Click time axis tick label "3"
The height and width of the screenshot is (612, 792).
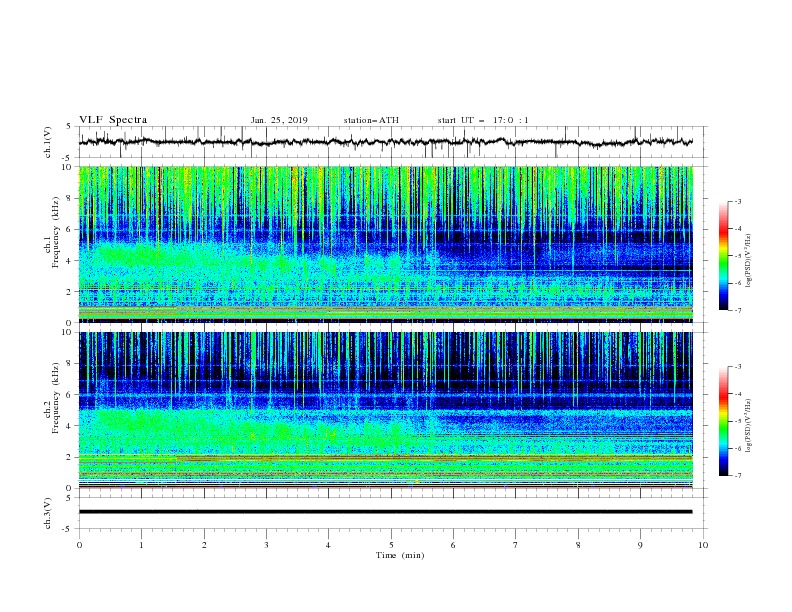click(x=266, y=545)
